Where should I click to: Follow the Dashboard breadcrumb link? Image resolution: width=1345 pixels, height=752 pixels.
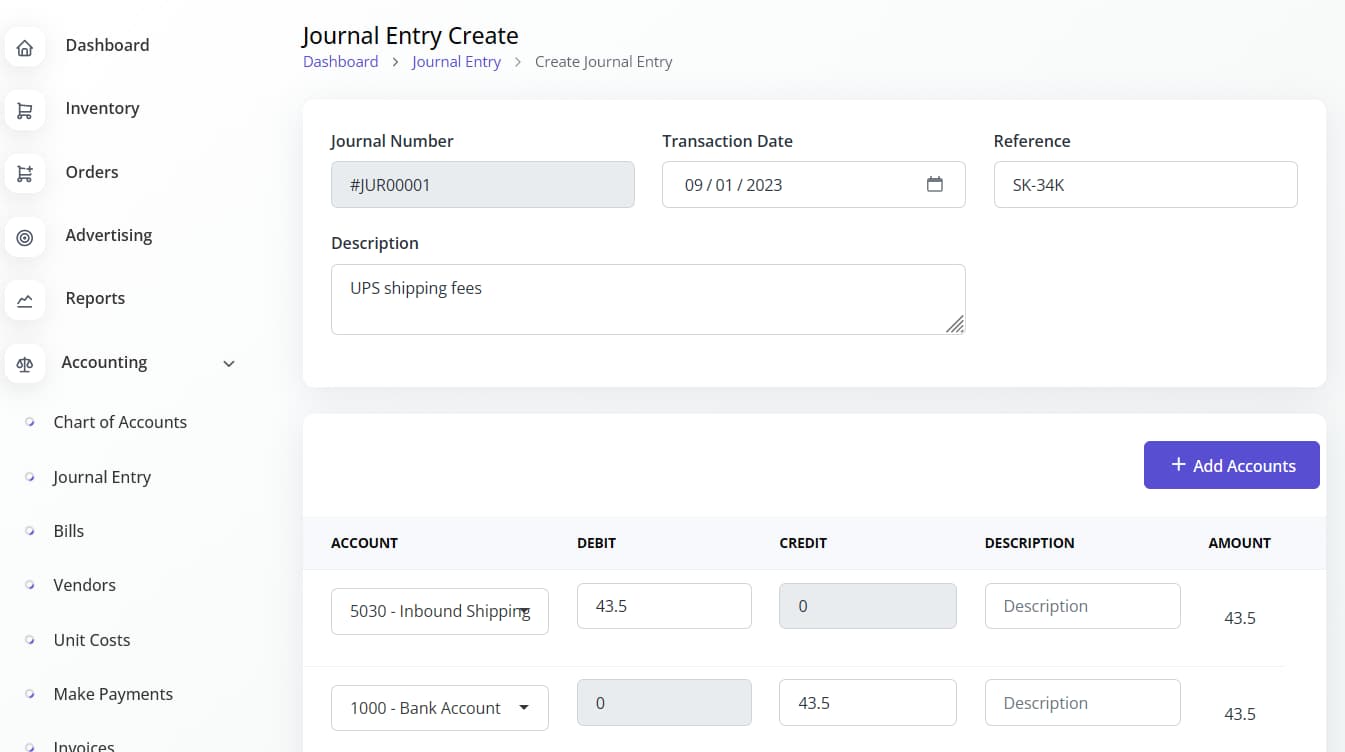point(340,62)
